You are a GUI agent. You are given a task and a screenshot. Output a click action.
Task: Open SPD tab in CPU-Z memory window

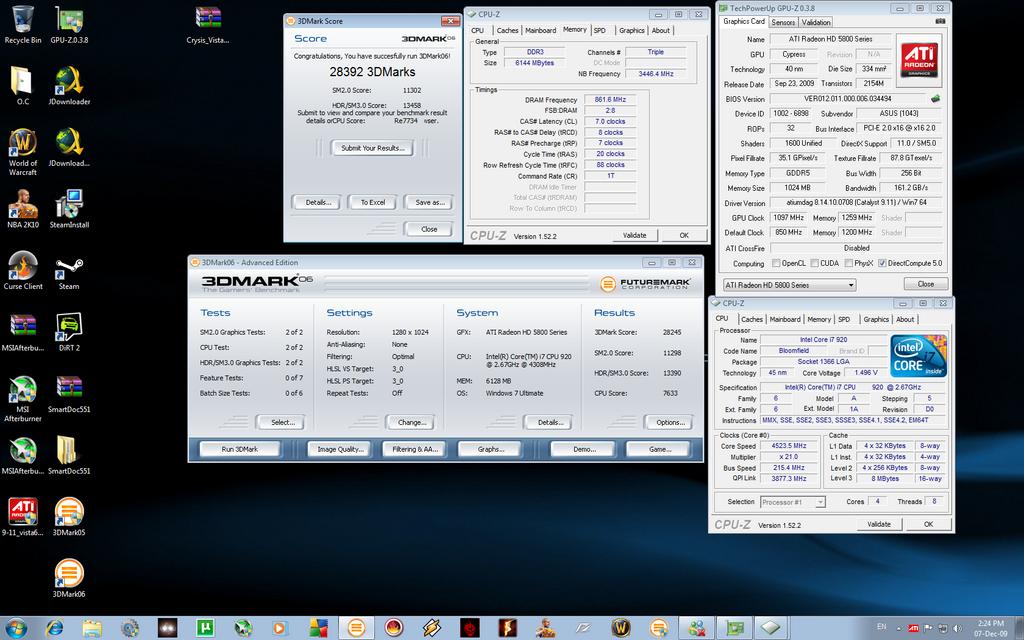[600, 30]
